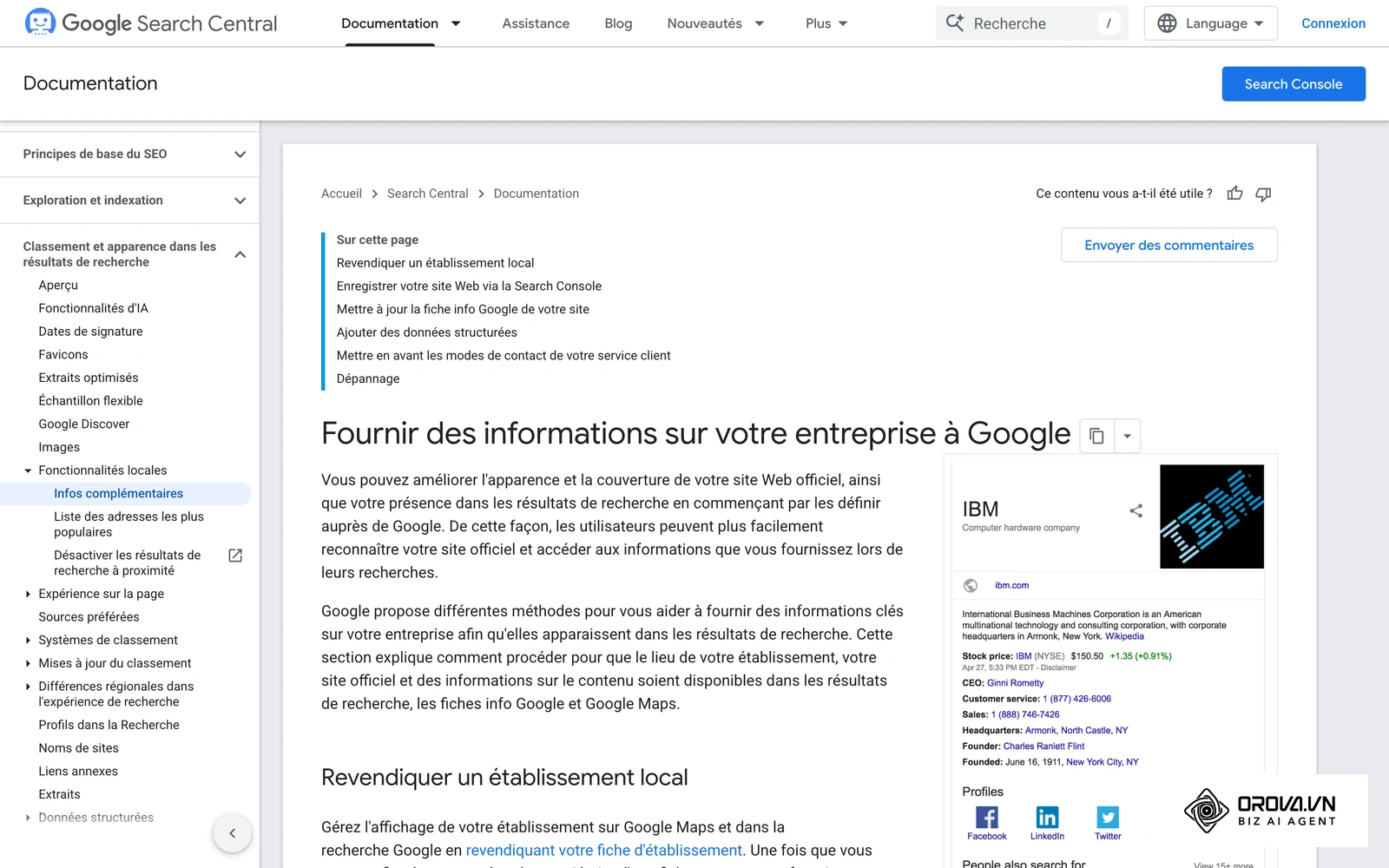Click the Twitter profile icon
The image size is (1389, 868).
[1108, 817]
